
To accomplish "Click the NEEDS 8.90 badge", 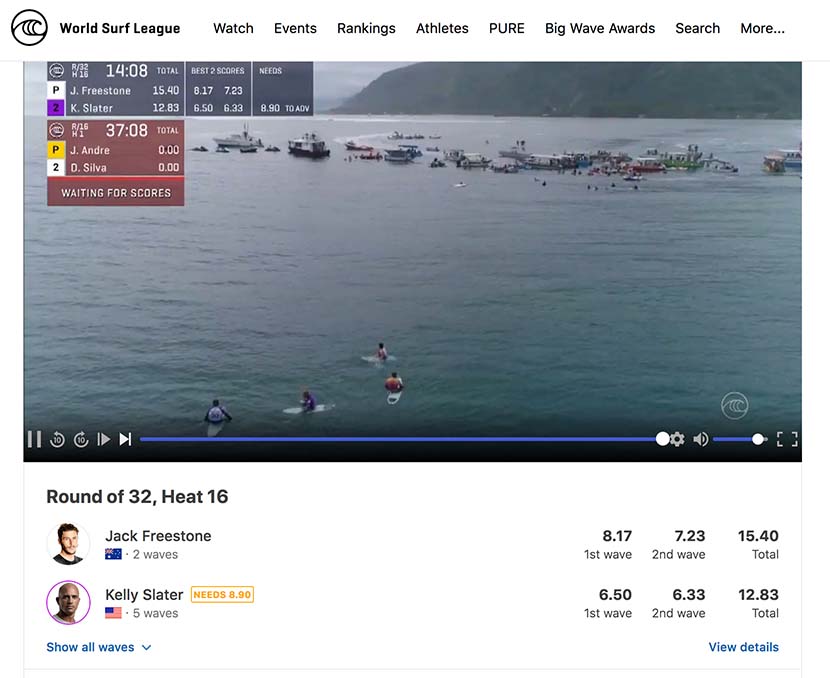I will point(222,594).
